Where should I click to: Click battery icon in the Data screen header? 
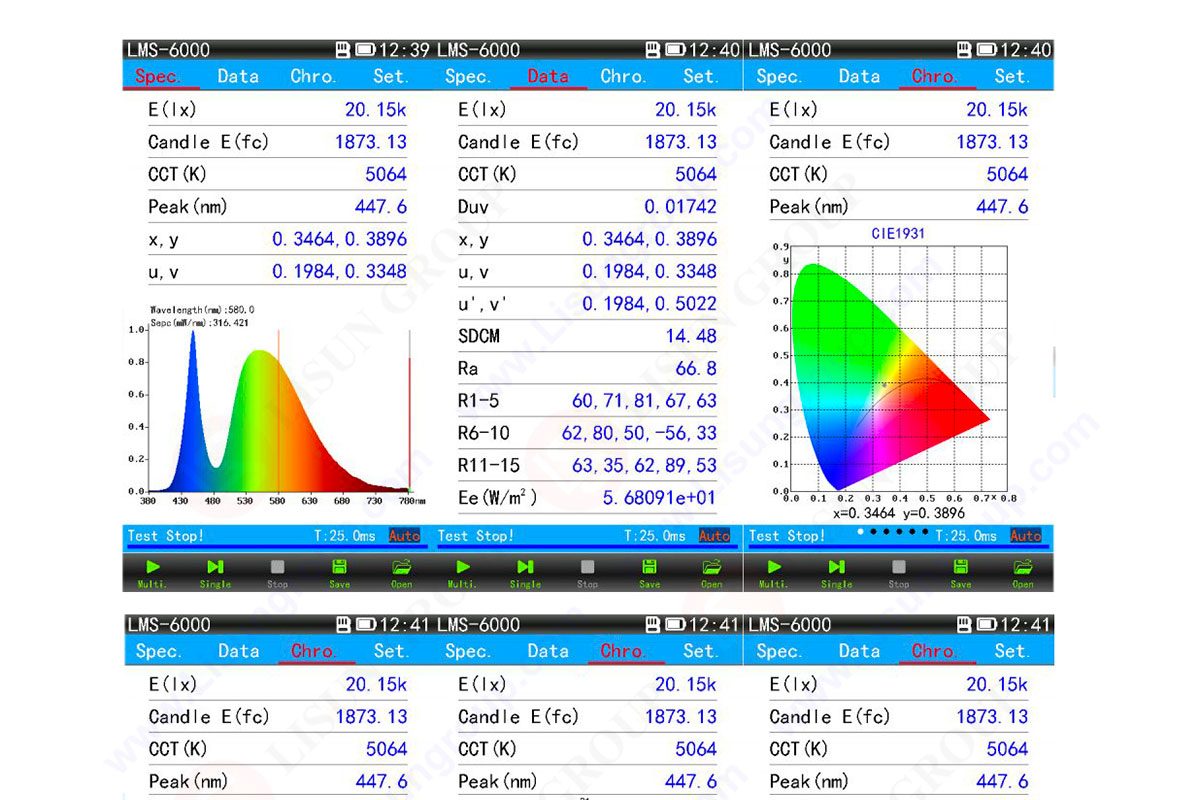pyautogui.click(x=675, y=50)
